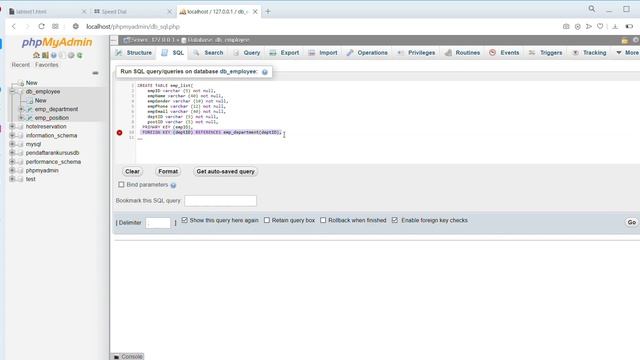This screenshot has height=360, width=640.
Task: Expand the pendaftarankursusdb database
Action: click(12, 153)
